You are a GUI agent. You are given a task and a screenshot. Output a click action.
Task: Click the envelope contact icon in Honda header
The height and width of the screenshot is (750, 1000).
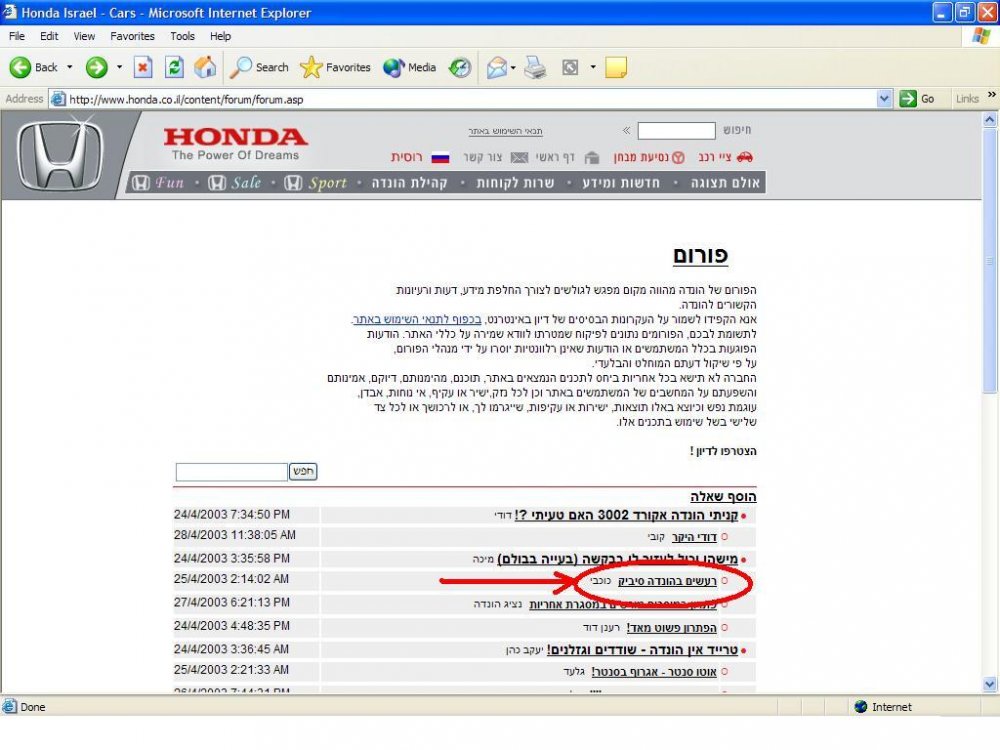[520, 158]
